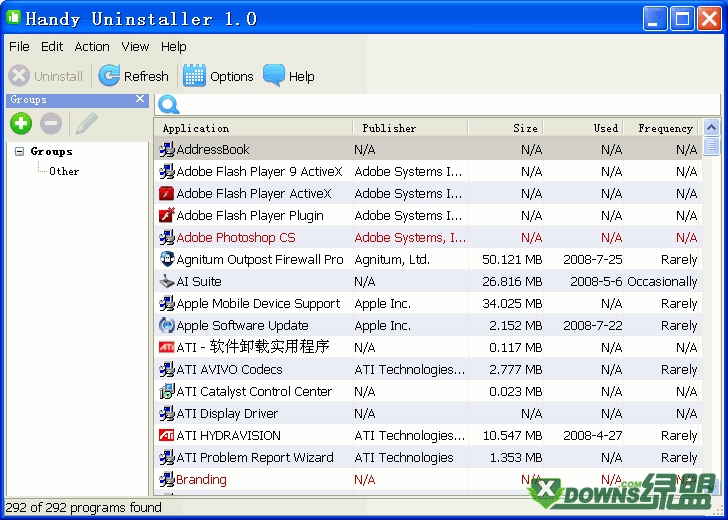728x520 pixels.
Task: Open the File menu
Action: point(19,46)
